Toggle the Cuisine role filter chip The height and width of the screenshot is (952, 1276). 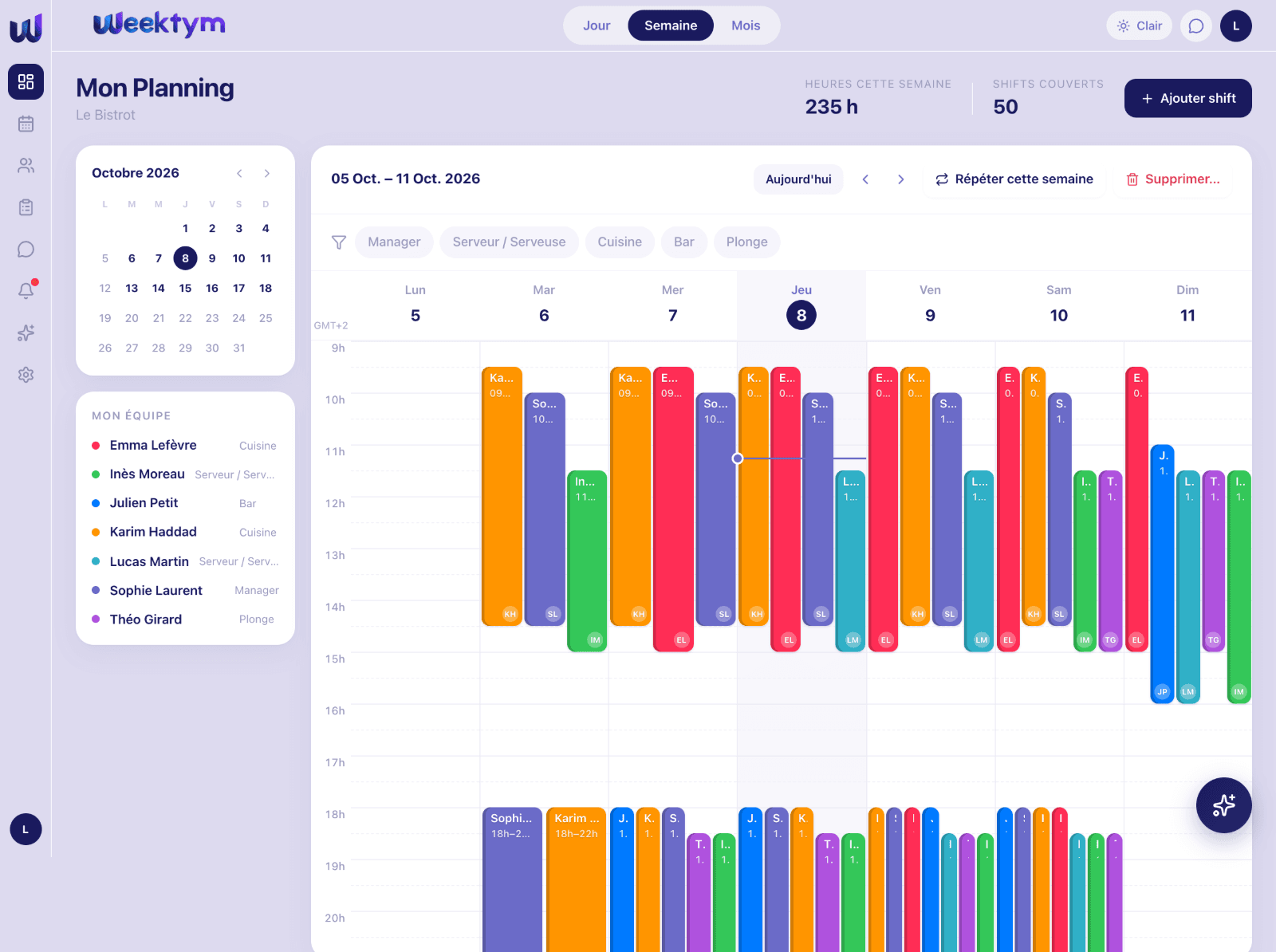coord(620,242)
